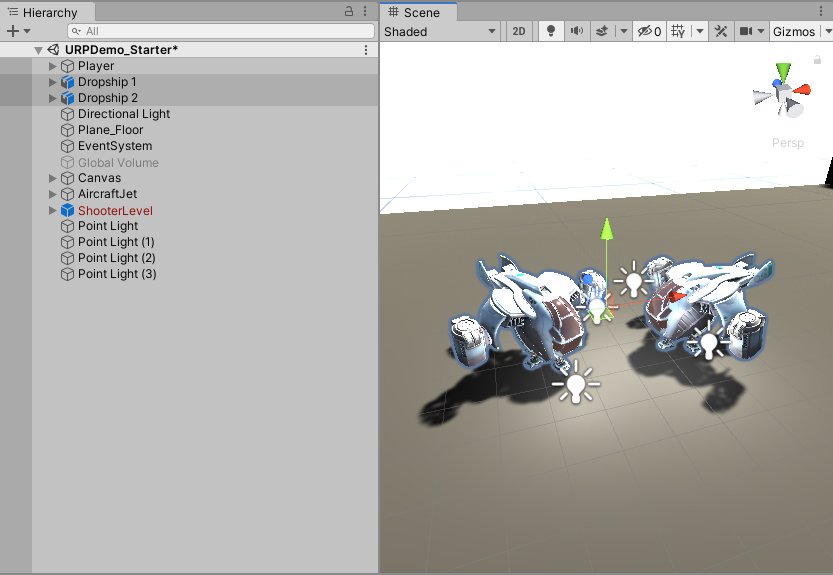Expand the ShooterLevel prefab in hierarchy
Image resolution: width=833 pixels, height=575 pixels.
pyautogui.click(x=54, y=211)
